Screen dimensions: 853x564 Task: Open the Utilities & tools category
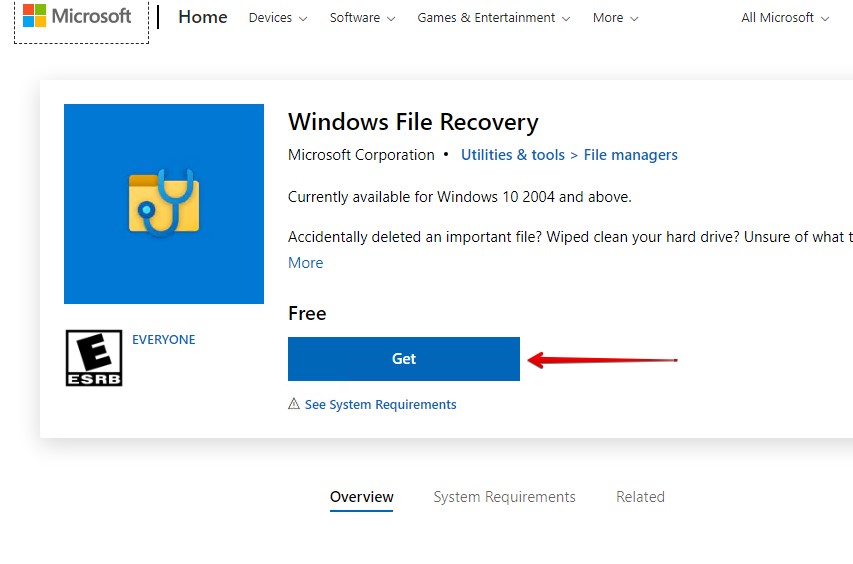513,155
